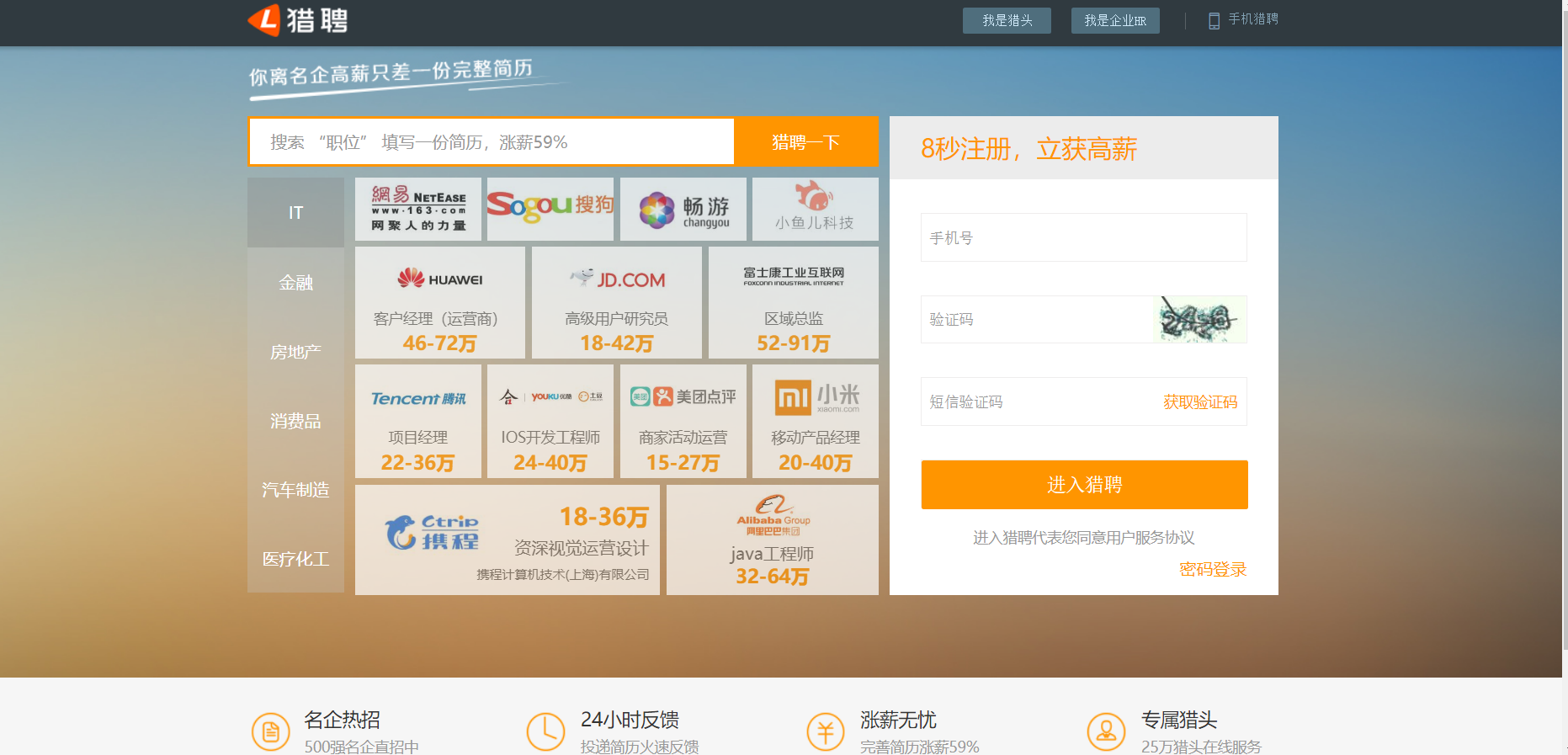Click the 专属猎头 heading

pyautogui.click(x=1179, y=720)
